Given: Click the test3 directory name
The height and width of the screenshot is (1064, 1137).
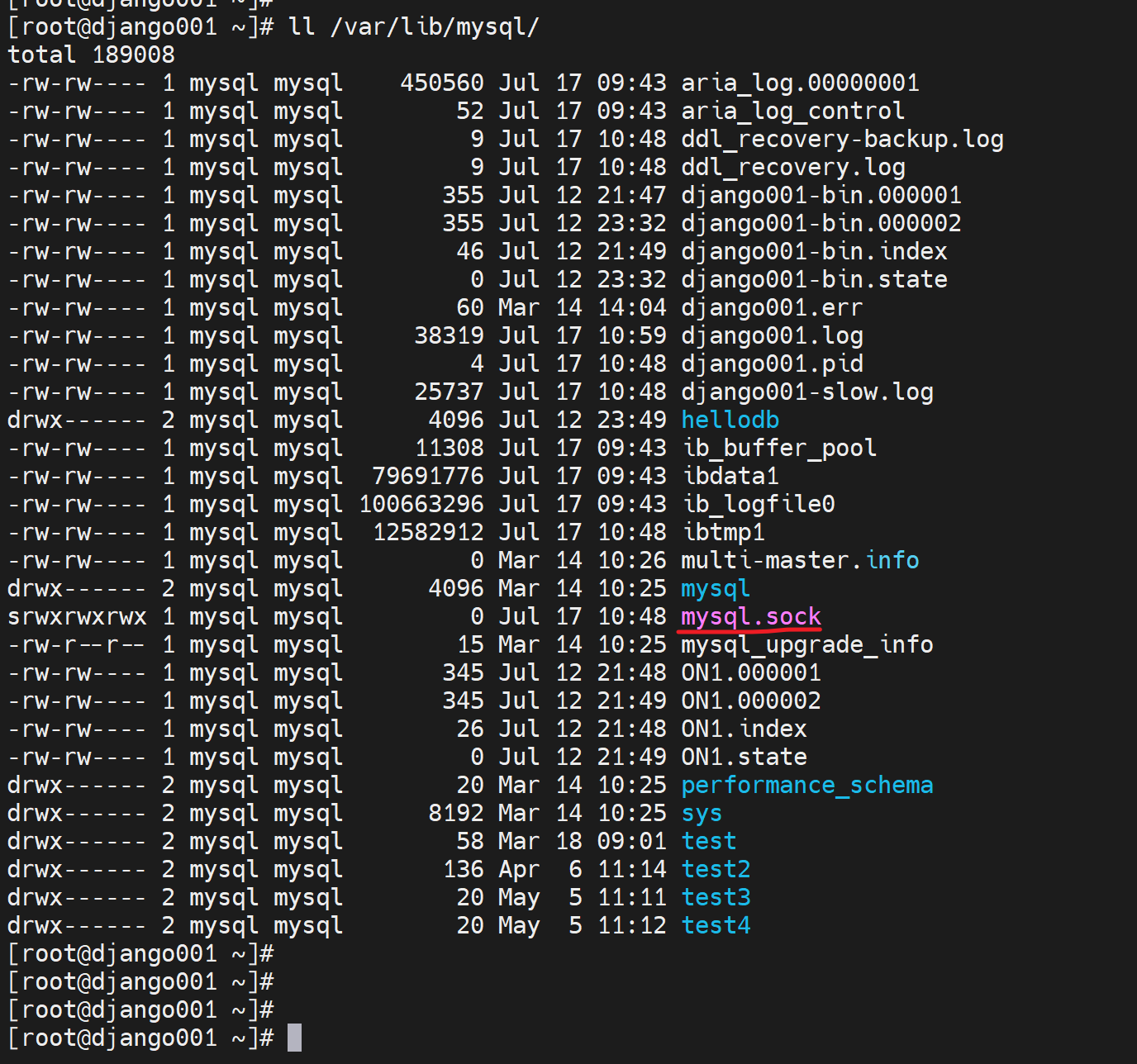Looking at the screenshot, I should point(716,898).
